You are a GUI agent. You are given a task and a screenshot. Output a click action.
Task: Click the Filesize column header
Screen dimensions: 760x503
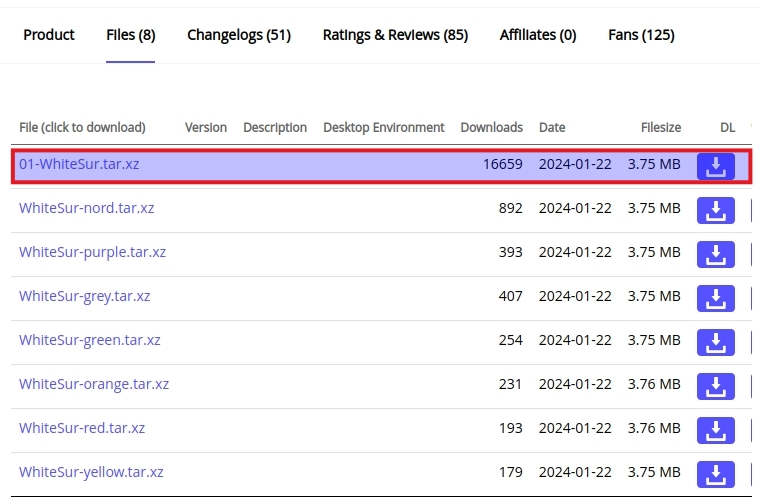click(661, 127)
